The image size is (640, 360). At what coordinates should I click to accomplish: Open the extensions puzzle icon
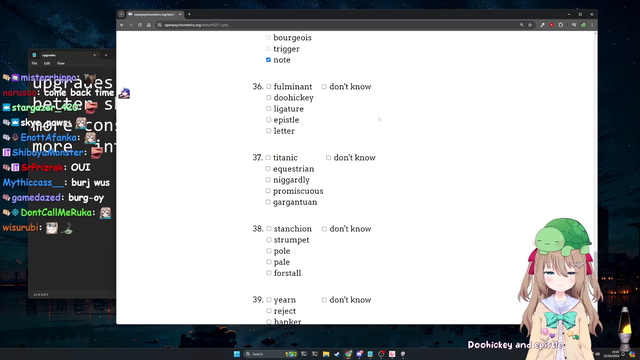pyautogui.click(x=561, y=25)
